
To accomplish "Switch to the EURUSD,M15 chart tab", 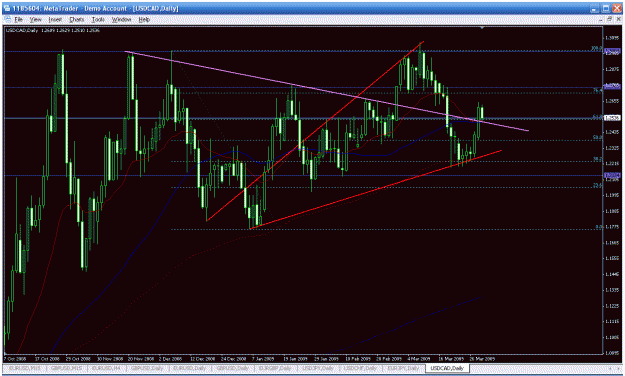I will (x=25, y=368).
